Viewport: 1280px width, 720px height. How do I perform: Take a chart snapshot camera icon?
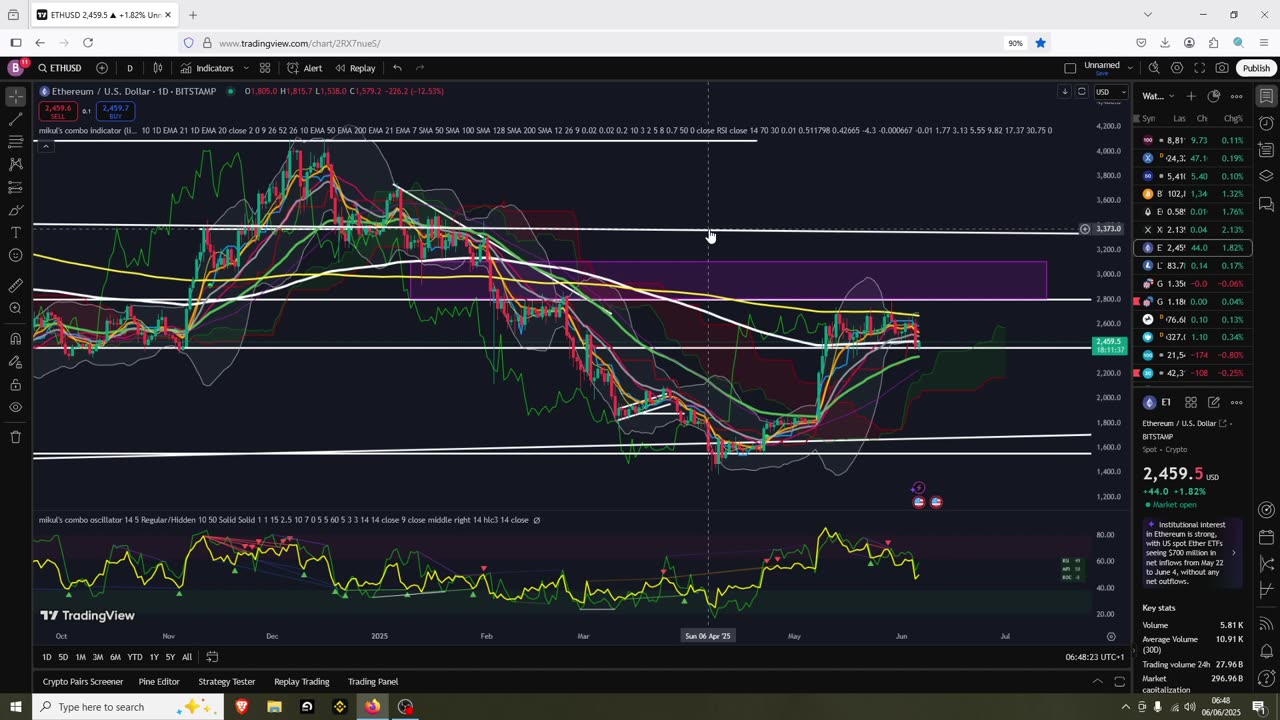[x=1222, y=68]
